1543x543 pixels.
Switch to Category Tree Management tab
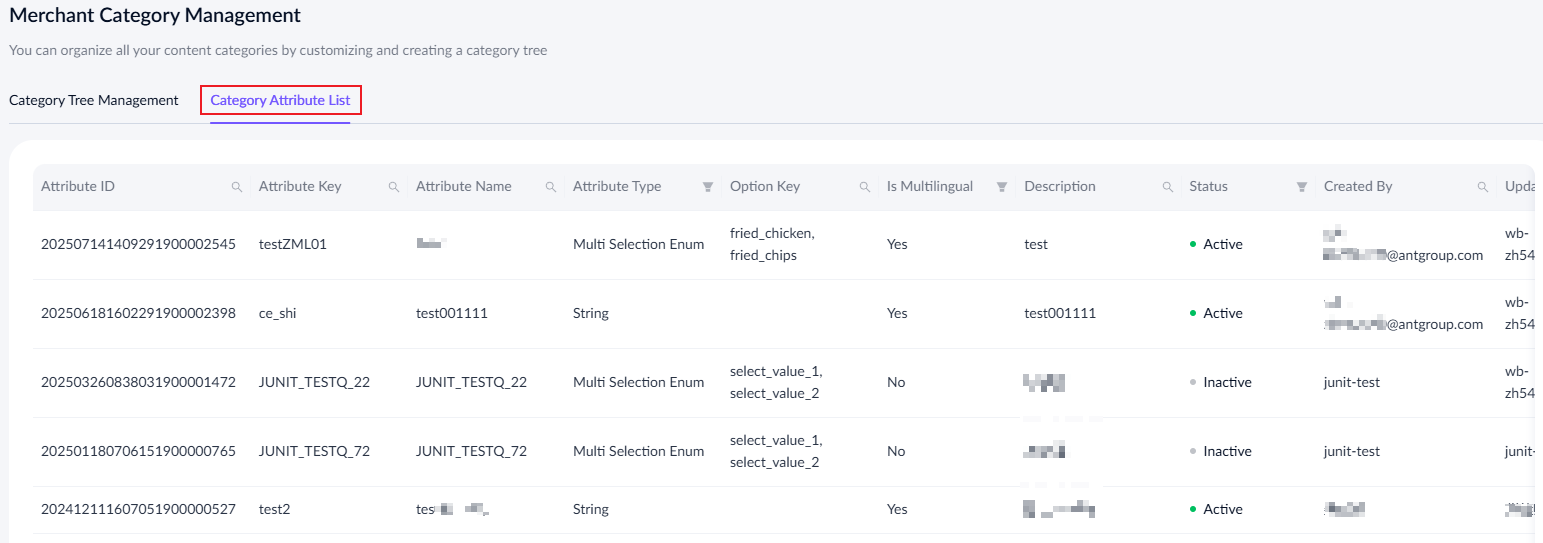tap(94, 100)
